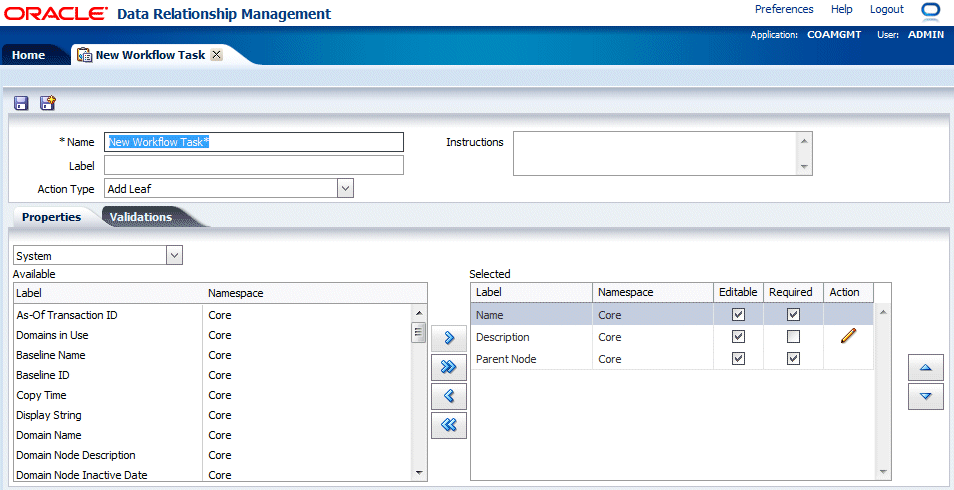Open the System category dropdown

(x=174, y=256)
